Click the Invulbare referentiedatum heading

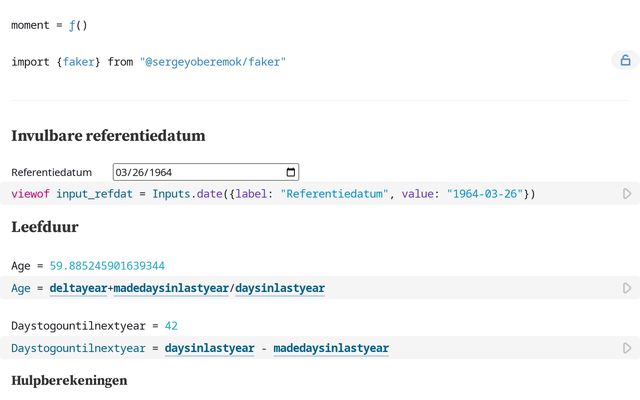(x=108, y=135)
